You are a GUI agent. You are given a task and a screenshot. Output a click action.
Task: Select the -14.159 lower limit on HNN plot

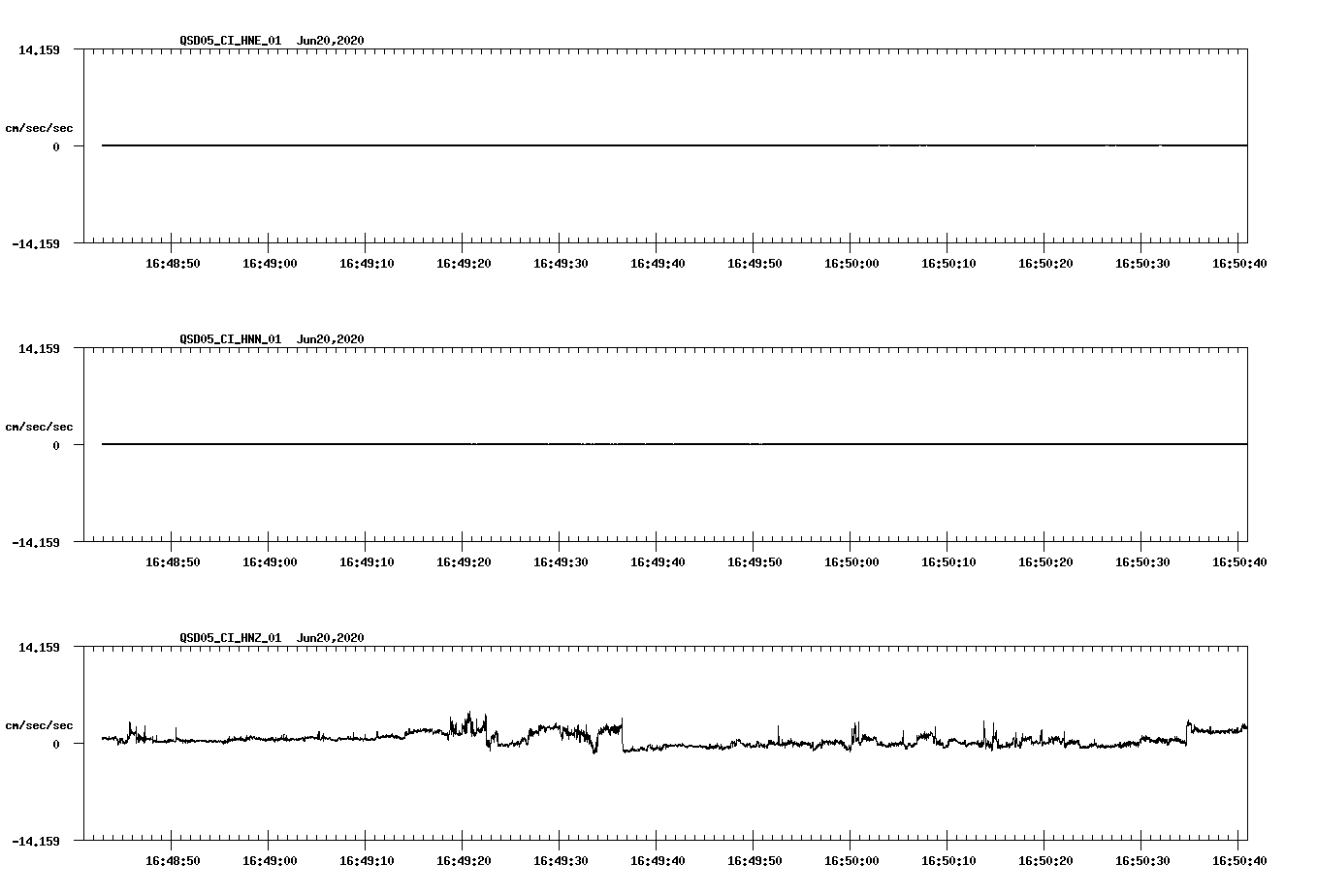click(x=36, y=543)
